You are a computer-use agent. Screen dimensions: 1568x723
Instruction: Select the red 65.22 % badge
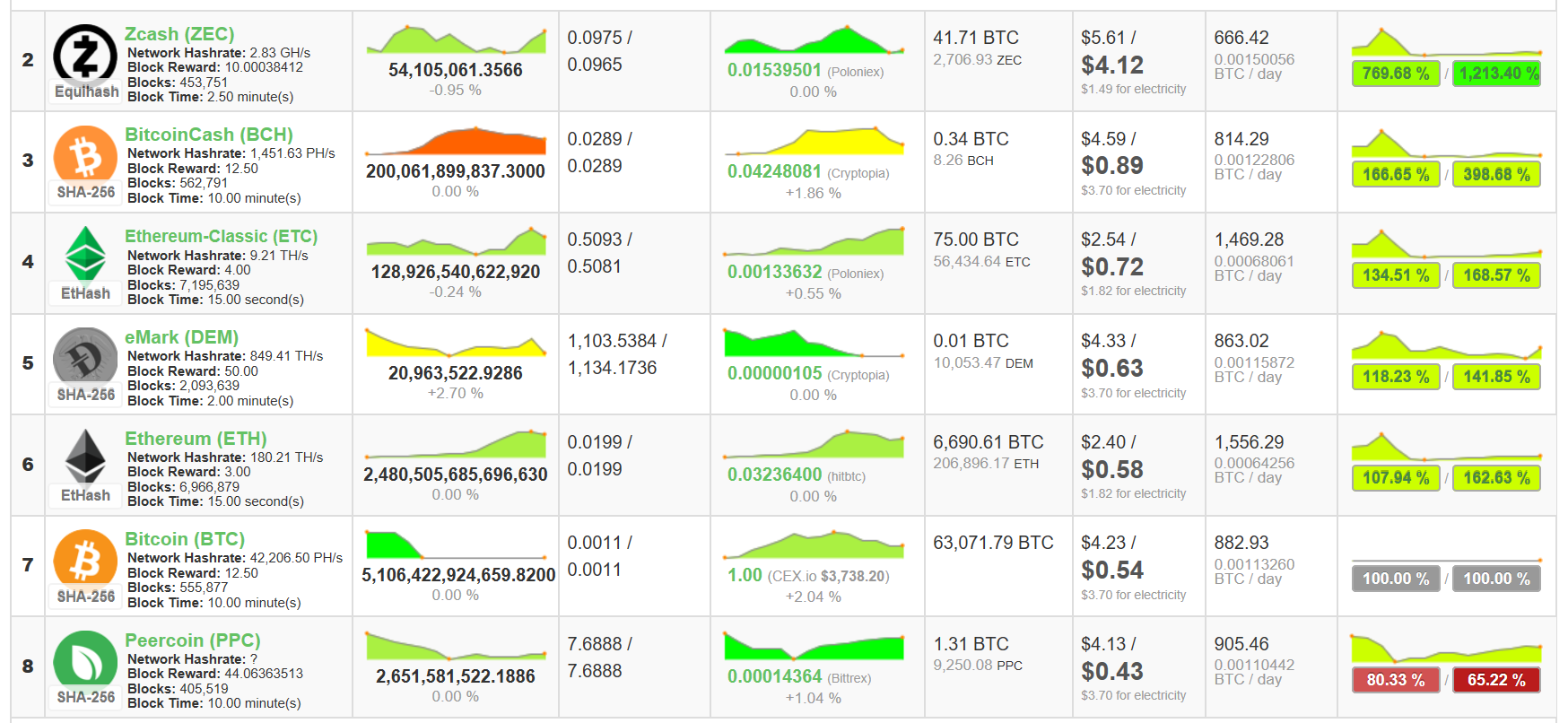pos(1496,680)
